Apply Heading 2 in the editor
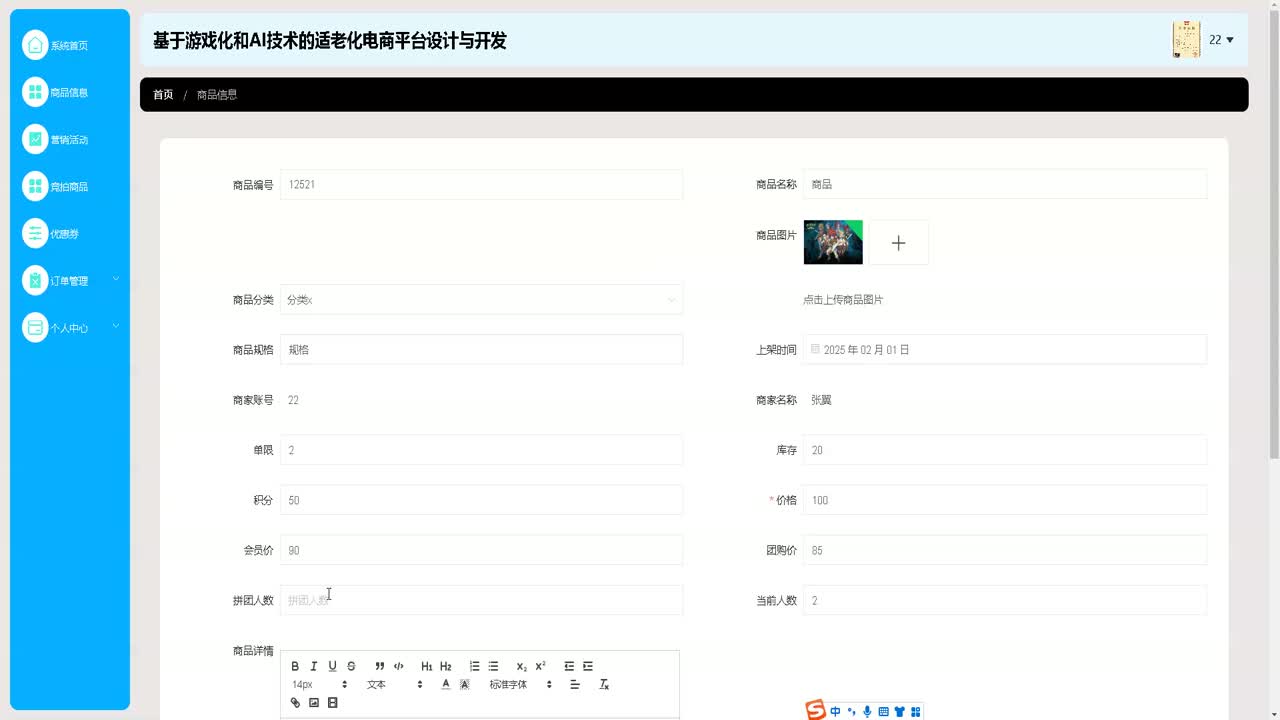This screenshot has width=1280, height=720. coord(446,666)
